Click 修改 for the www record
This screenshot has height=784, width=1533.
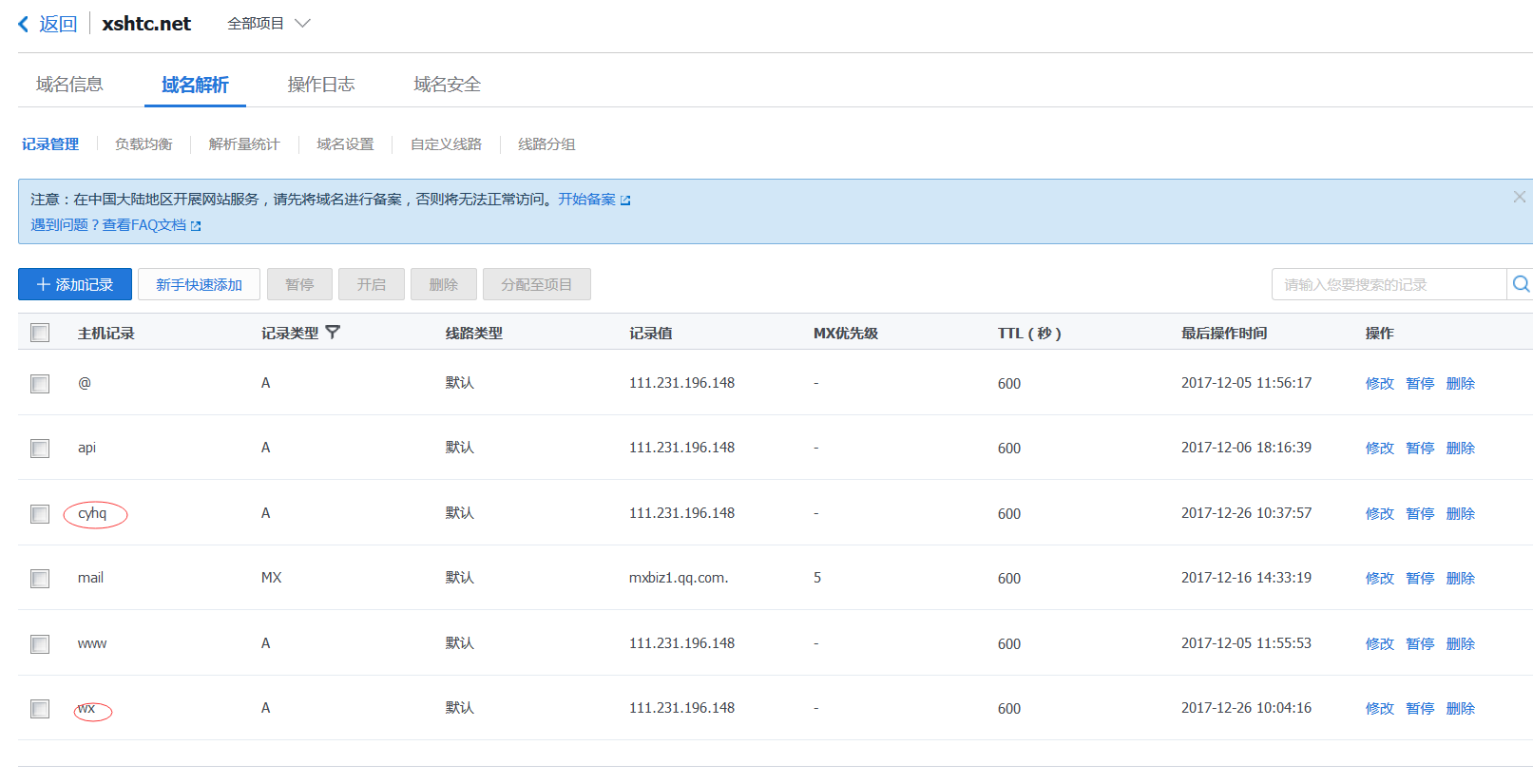pyautogui.click(x=1379, y=644)
